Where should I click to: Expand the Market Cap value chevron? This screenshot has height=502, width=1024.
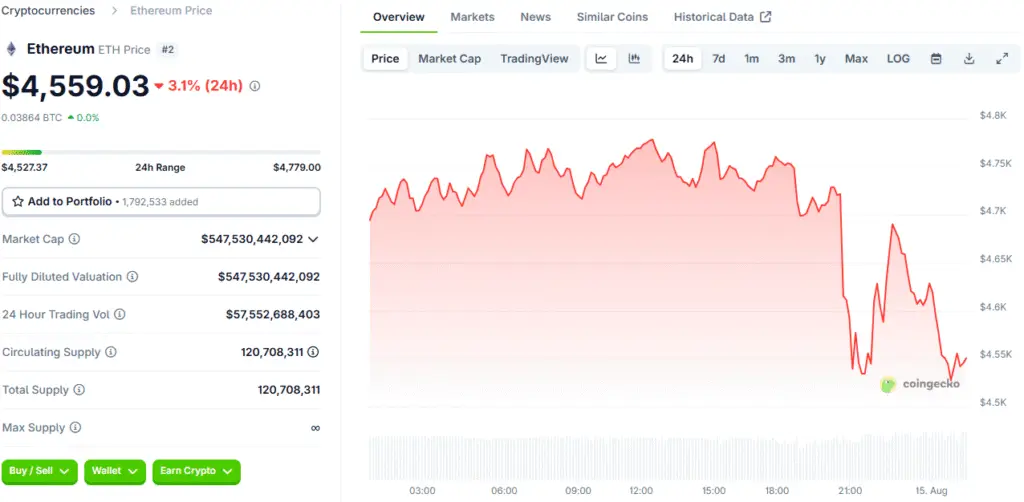(x=313, y=240)
